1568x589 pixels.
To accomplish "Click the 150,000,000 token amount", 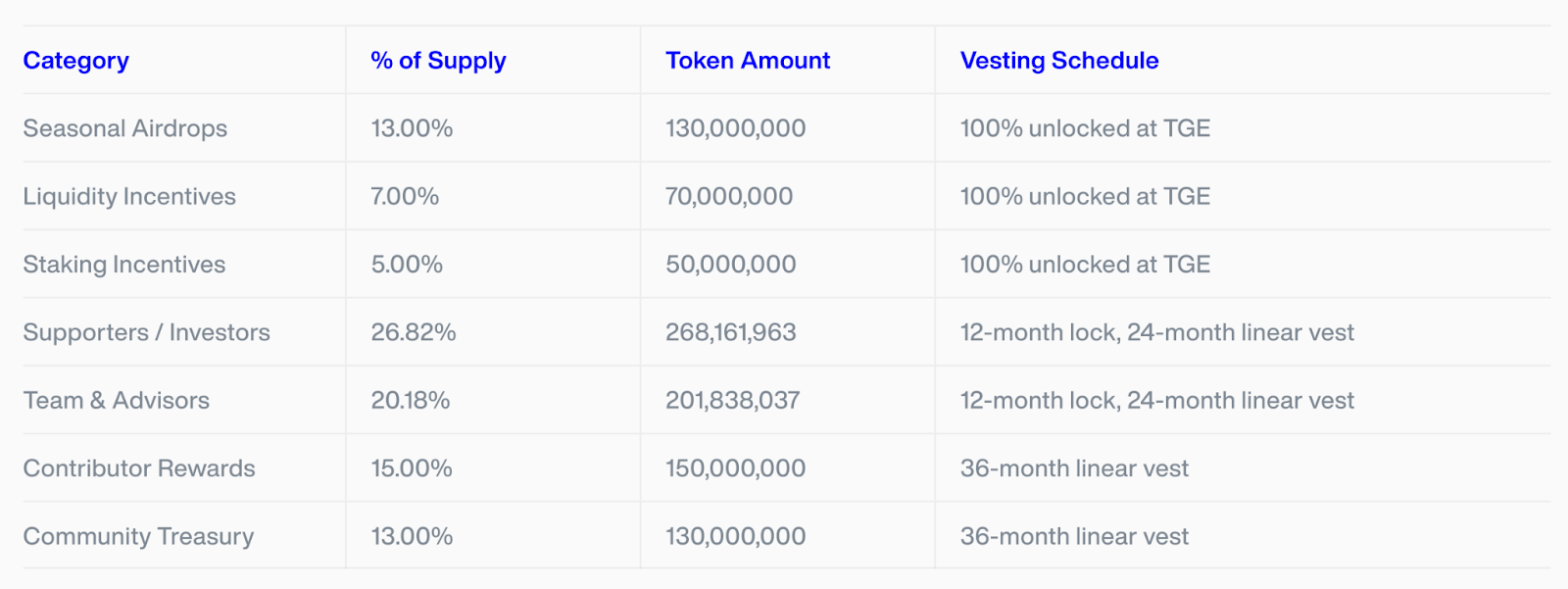I will point(736,468).
